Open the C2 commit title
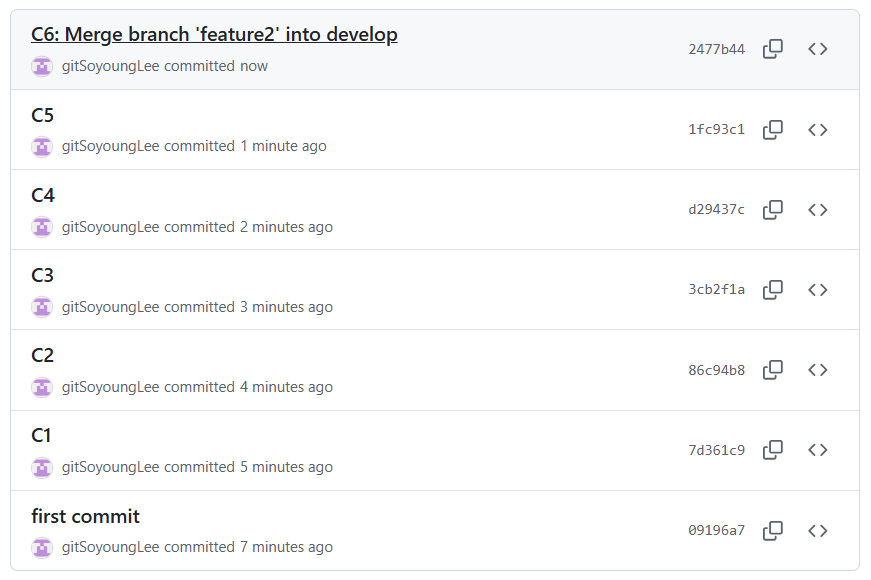Screen dimensions: 871x580 [x=43, y=356]
